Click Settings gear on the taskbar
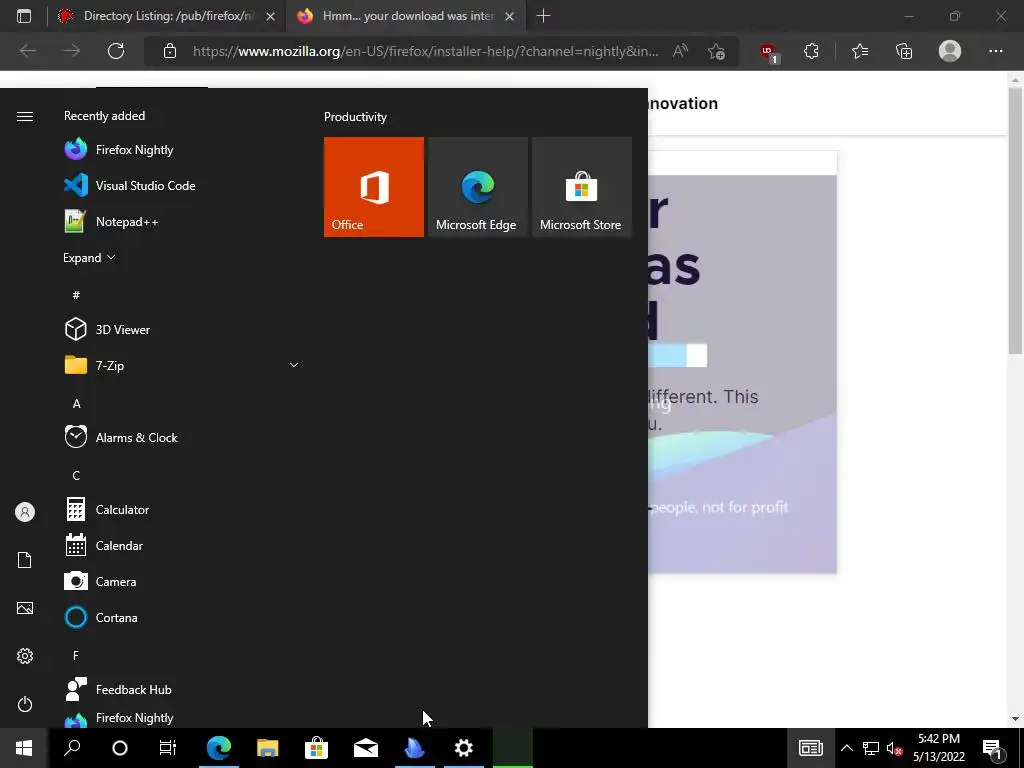Viewport: 1024px width, 768px height. tap(464, 748)
